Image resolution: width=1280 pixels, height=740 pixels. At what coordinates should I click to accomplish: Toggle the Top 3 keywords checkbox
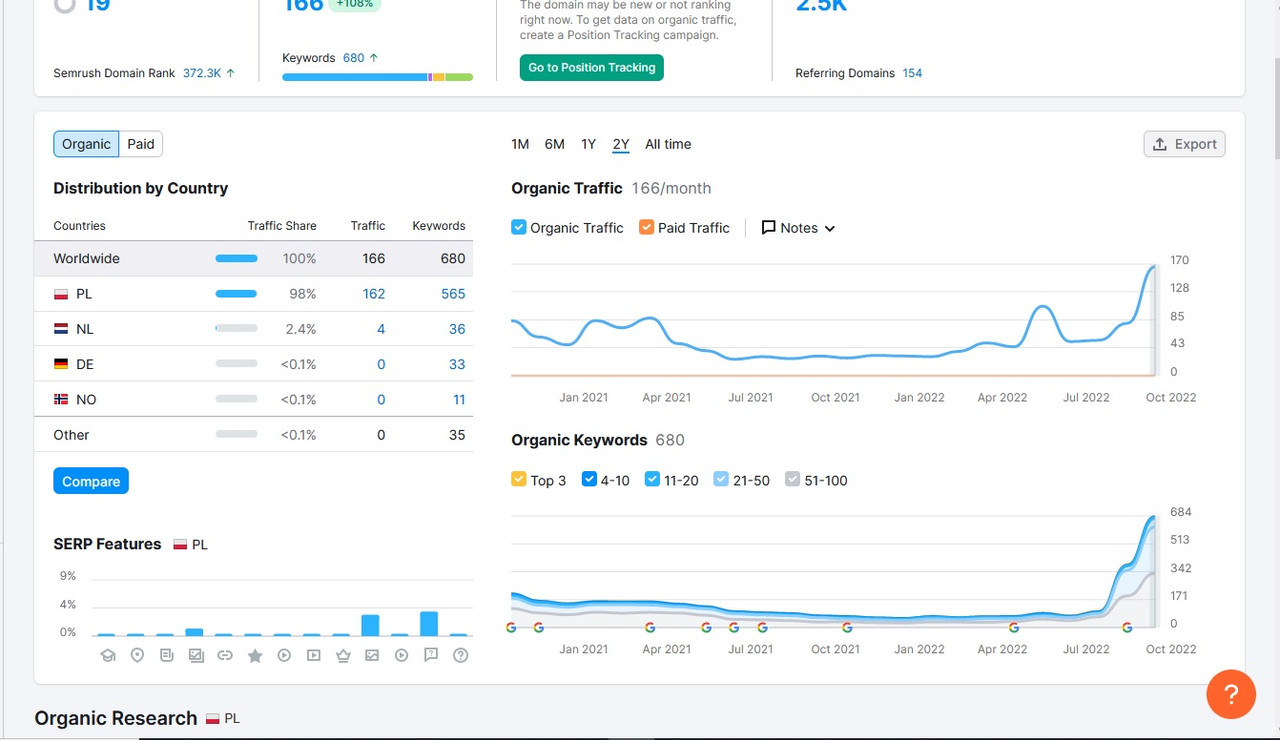[x=518, y=479]
